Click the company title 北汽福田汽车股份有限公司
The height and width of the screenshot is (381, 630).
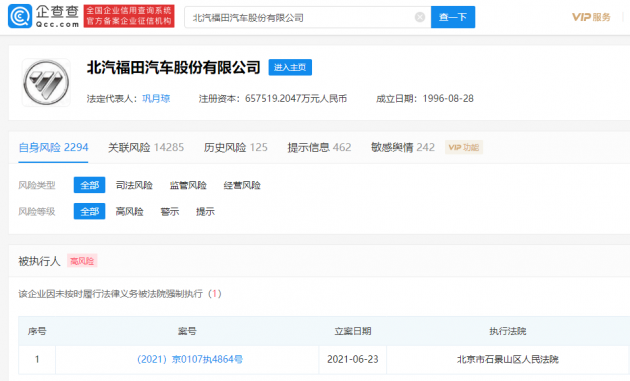[174, 68]
